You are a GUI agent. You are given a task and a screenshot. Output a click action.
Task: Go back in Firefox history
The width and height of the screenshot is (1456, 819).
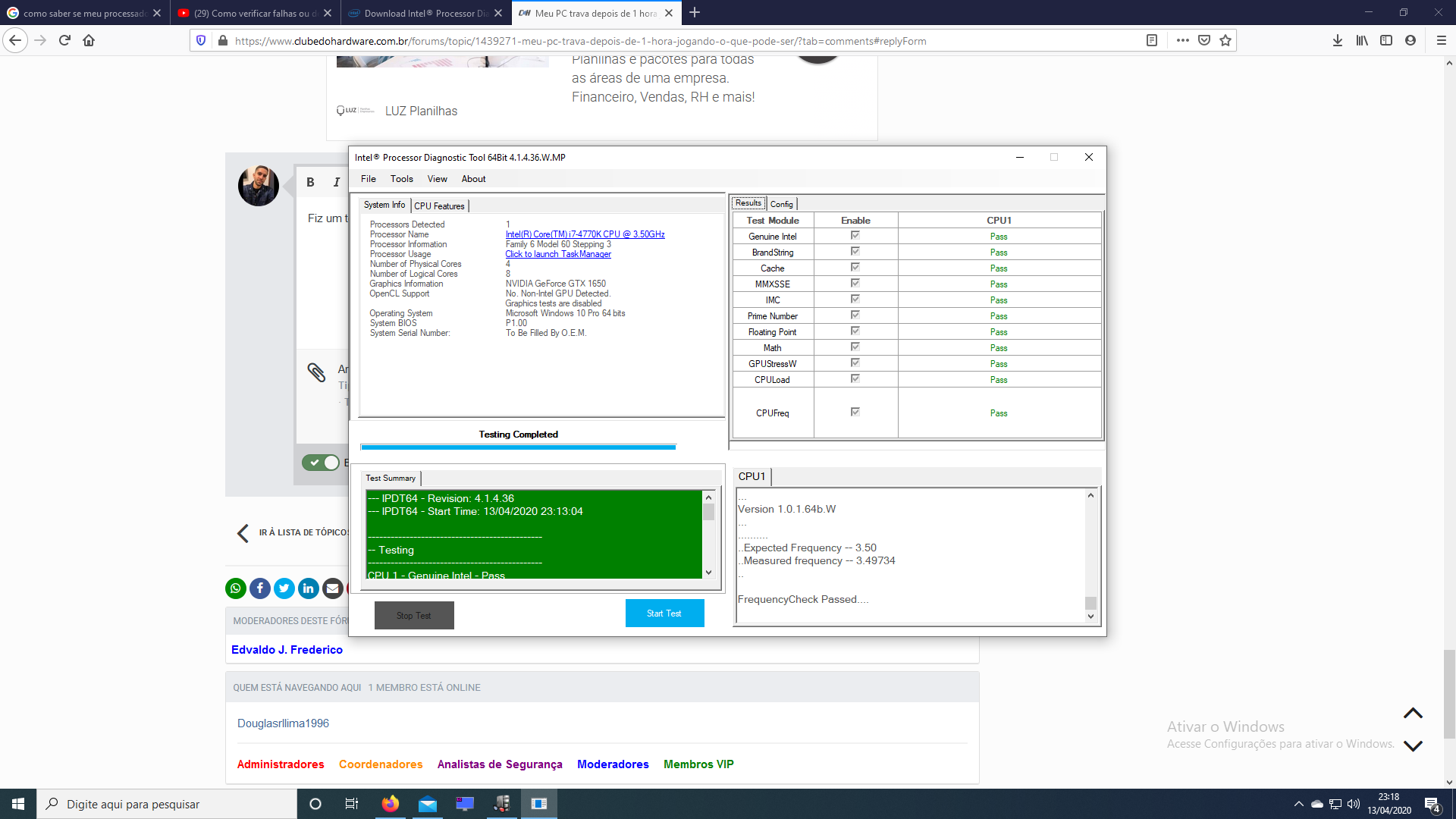point(15,41)
